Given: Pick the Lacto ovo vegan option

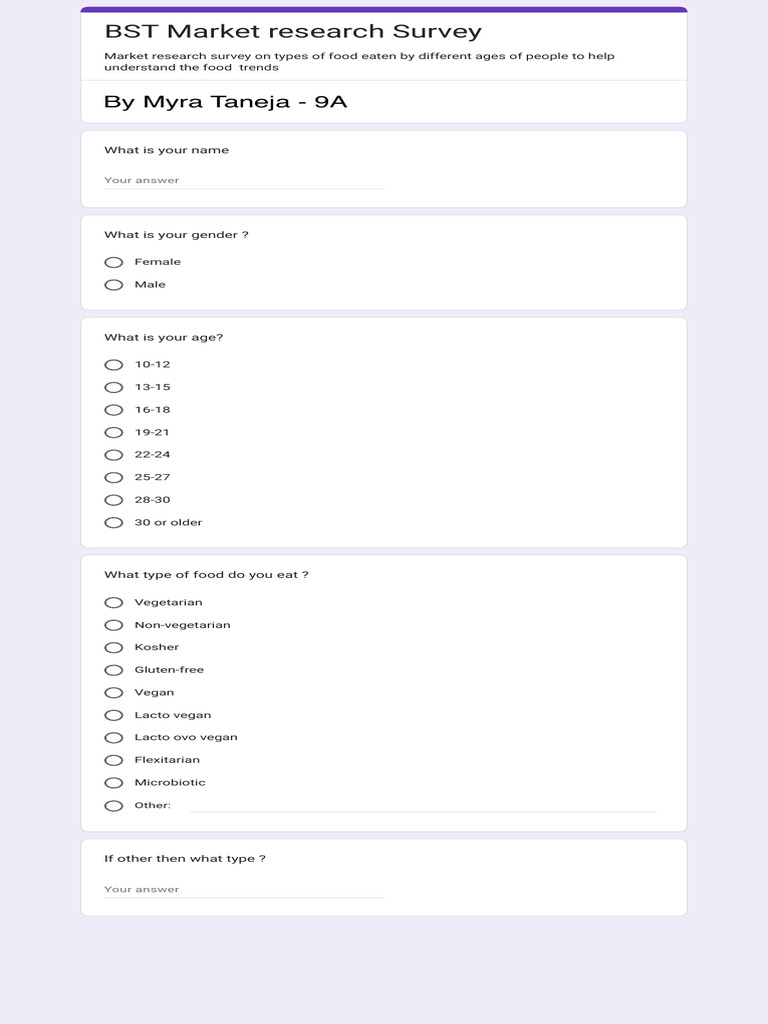Looking at the screenshot, I should click(114, 738).
